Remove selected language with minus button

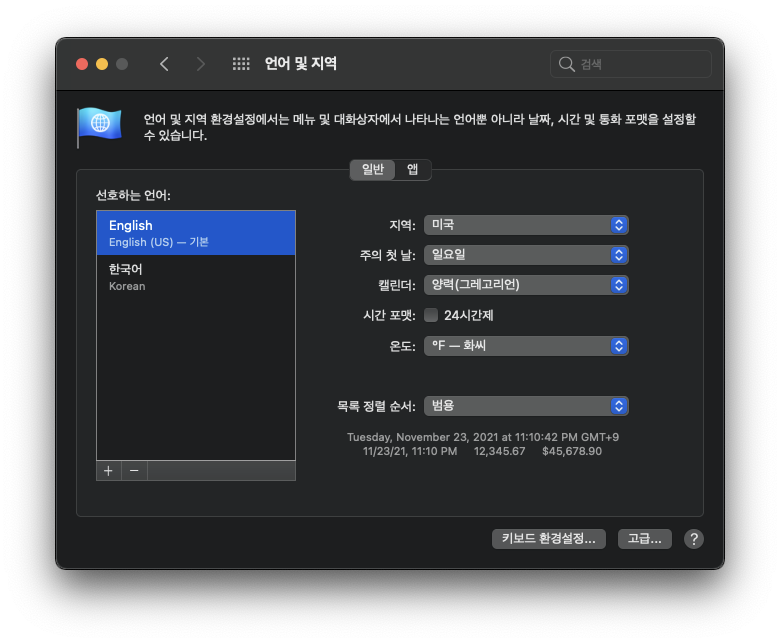pyautogui.click(x=134, y=470)
